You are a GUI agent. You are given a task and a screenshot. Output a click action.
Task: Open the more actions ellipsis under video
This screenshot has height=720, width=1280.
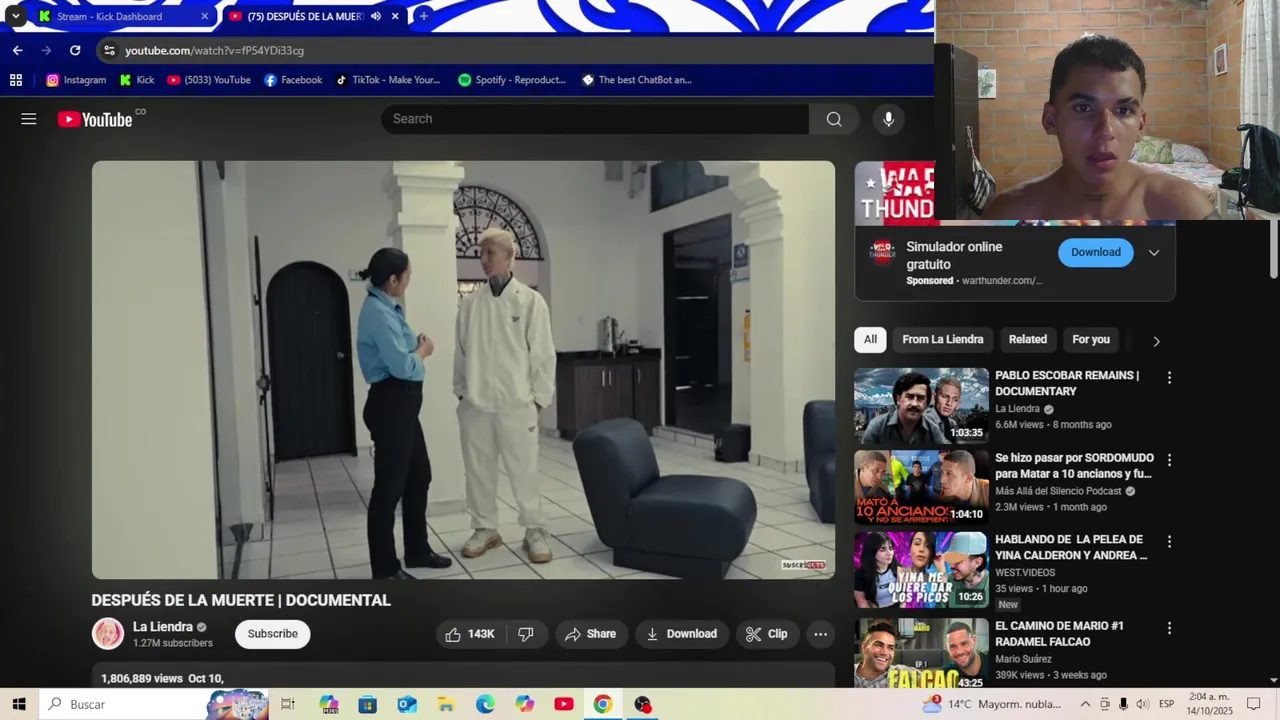(x=820, y=634)
